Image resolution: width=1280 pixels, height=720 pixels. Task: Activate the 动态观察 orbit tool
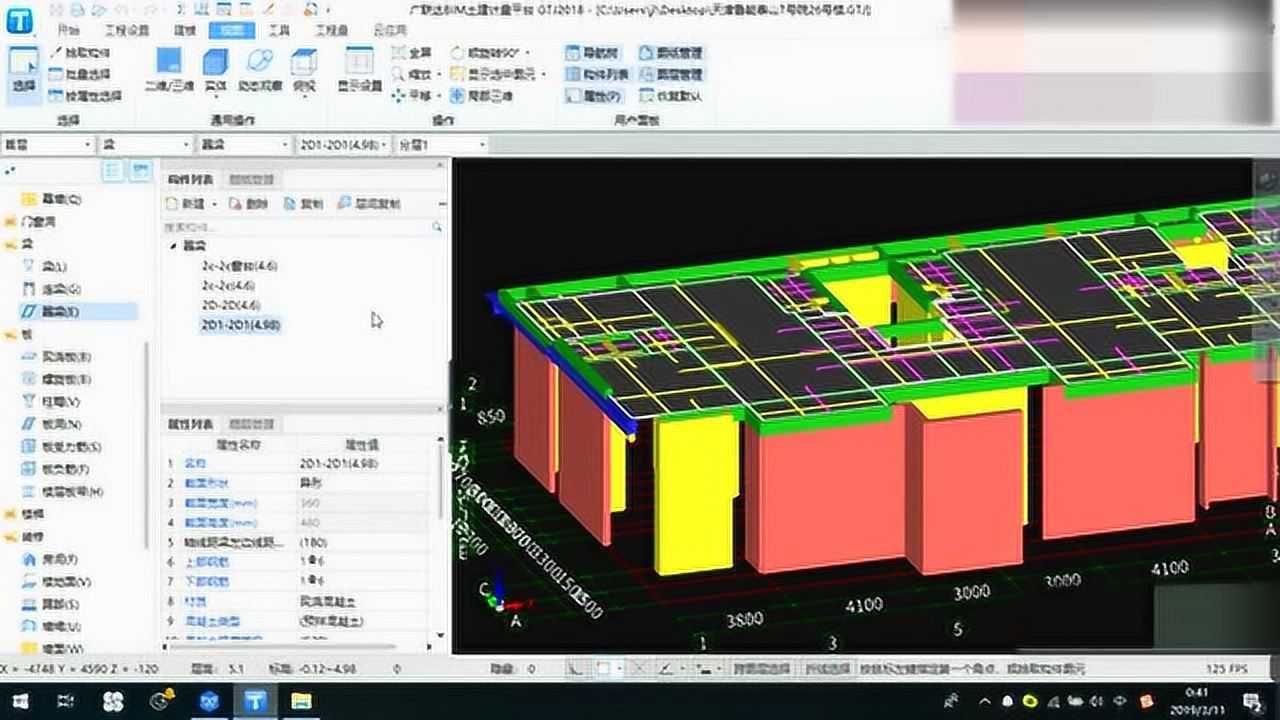tap(259, 68)
